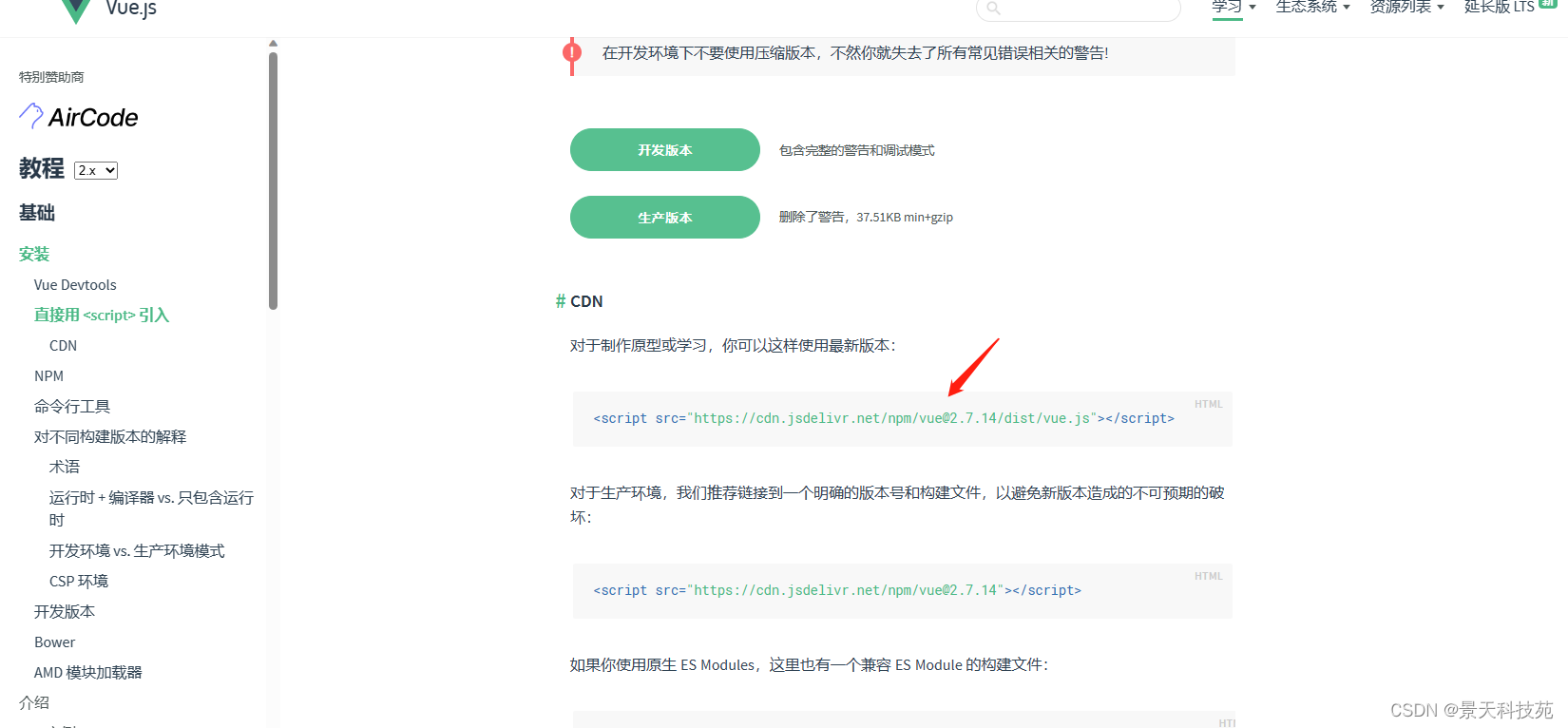Click the red exclamation warning icon
The image size is (1568, 728).
click(x=572, y=52)
